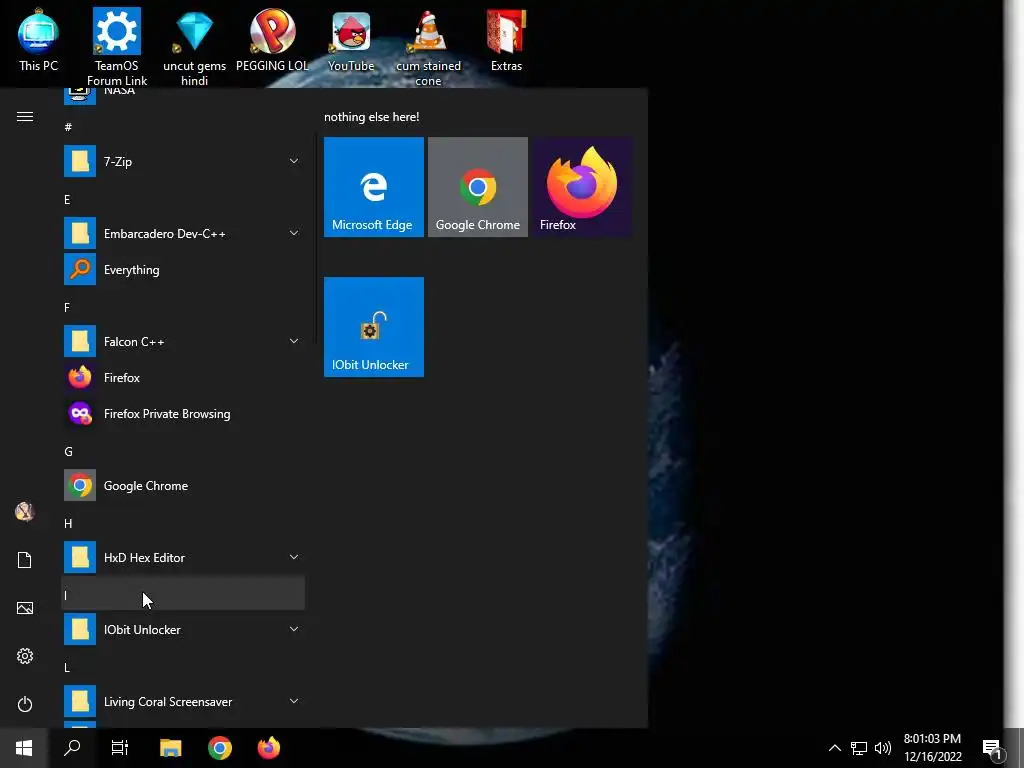This screenshot has width=1024, height=768.
Task: Expand Living Coral Screensaver folder chevron
Action: point(294,701)
